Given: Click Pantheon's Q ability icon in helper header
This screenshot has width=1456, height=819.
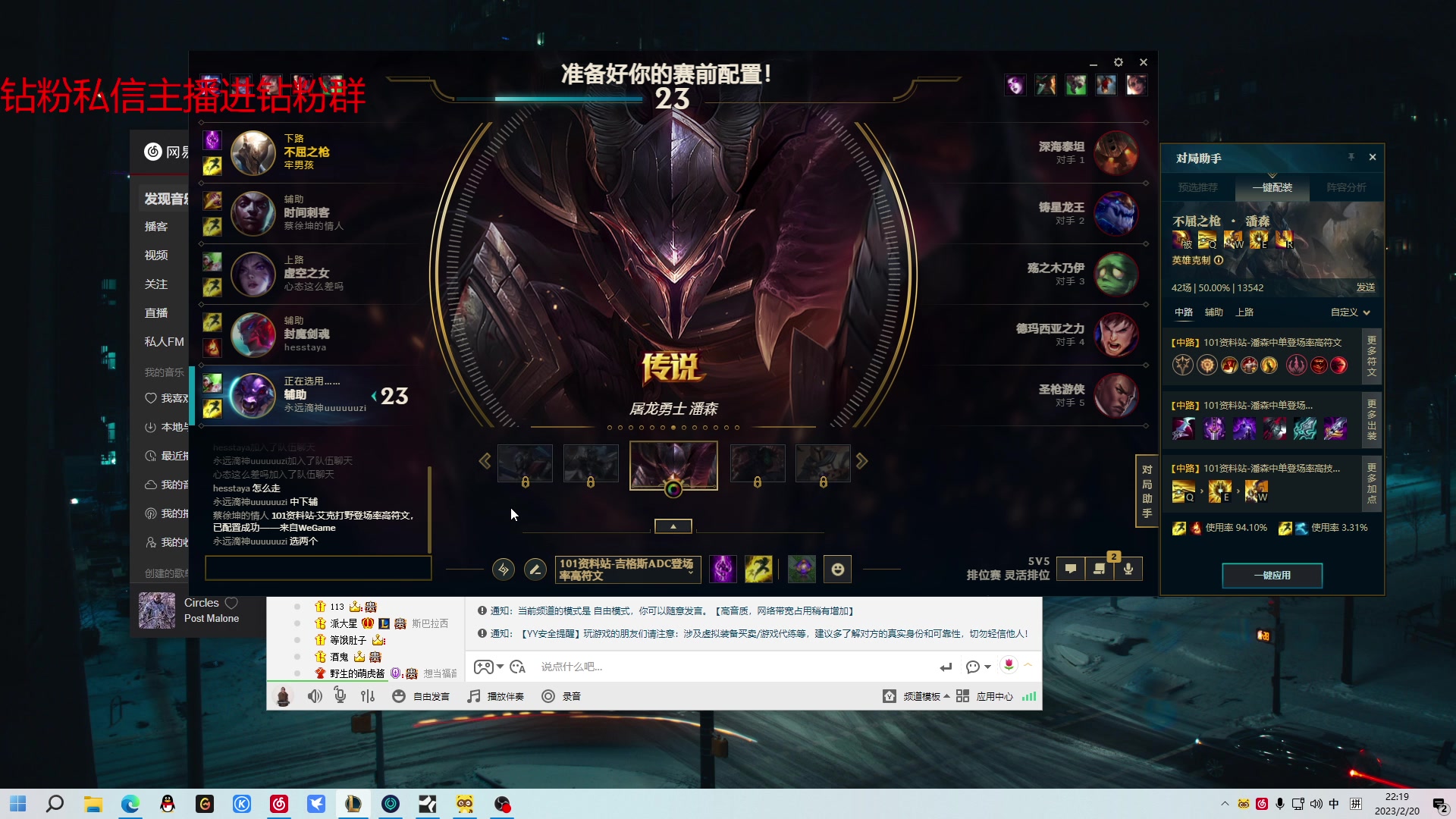Looking at the screenshot, I should (1207, 240).
